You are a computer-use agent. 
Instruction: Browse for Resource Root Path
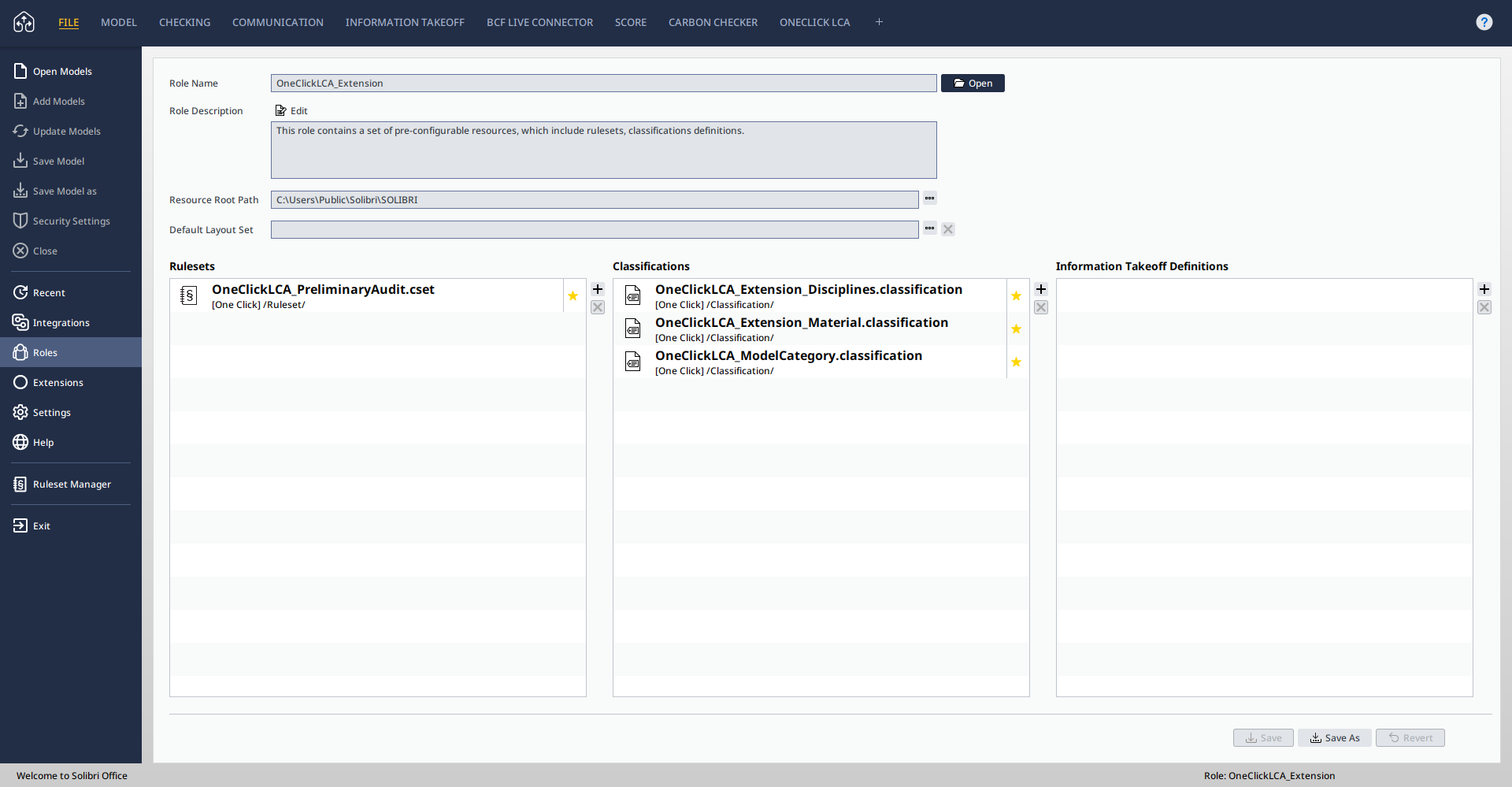click(930, 199)
